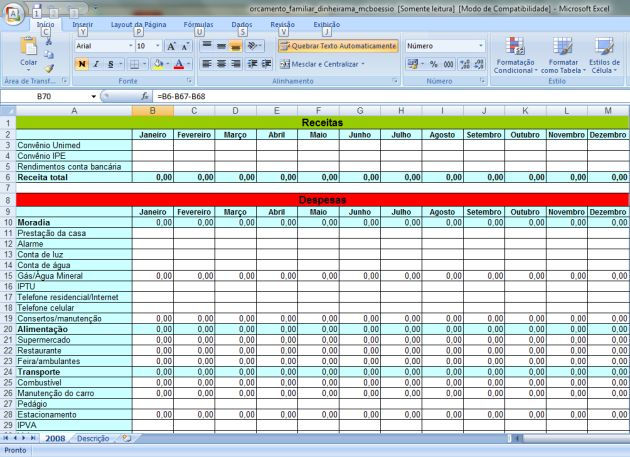
Task: Decrease font size with small A icon
Action: click(x=185, y=46)
